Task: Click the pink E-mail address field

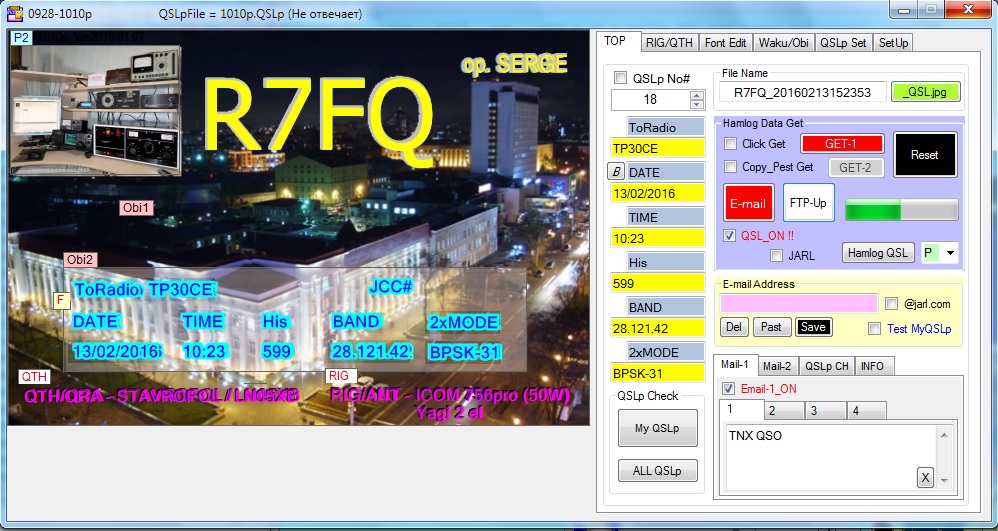Action: coord(798,303)
